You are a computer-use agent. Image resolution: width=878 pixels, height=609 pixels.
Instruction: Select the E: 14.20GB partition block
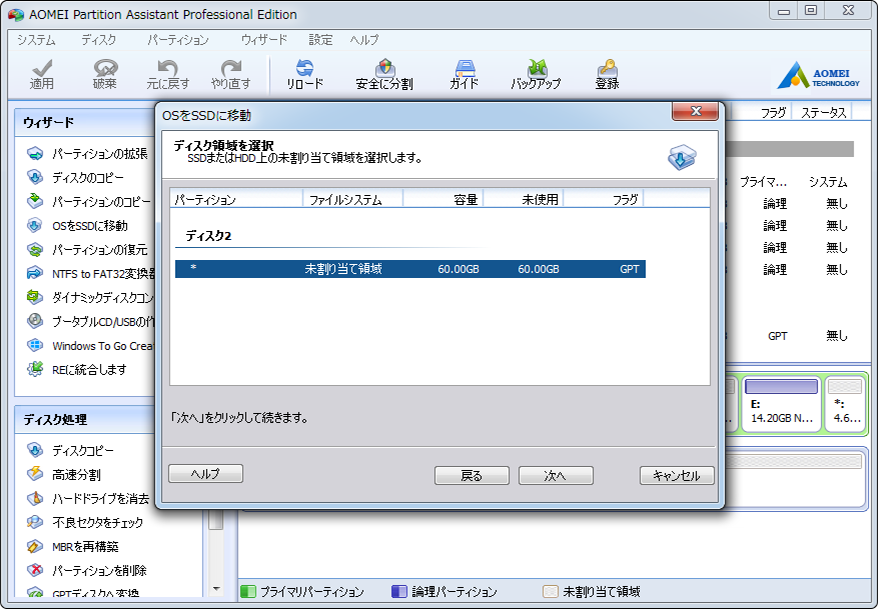[x=781, y=404]
